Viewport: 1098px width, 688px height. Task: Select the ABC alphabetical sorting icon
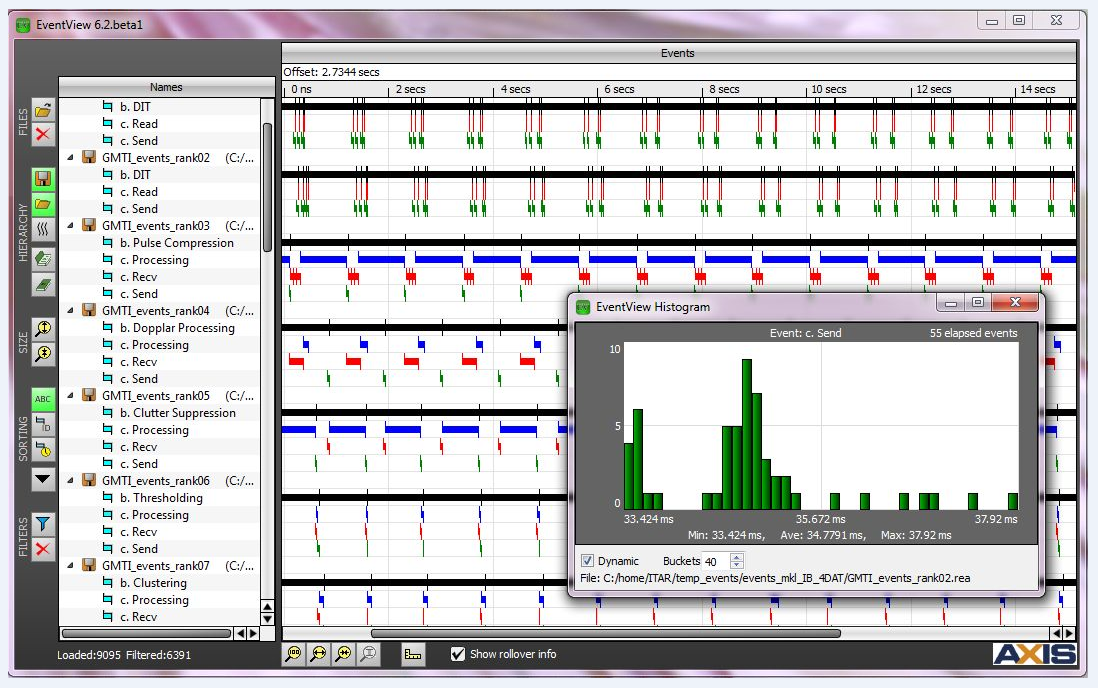coord(43,399)
